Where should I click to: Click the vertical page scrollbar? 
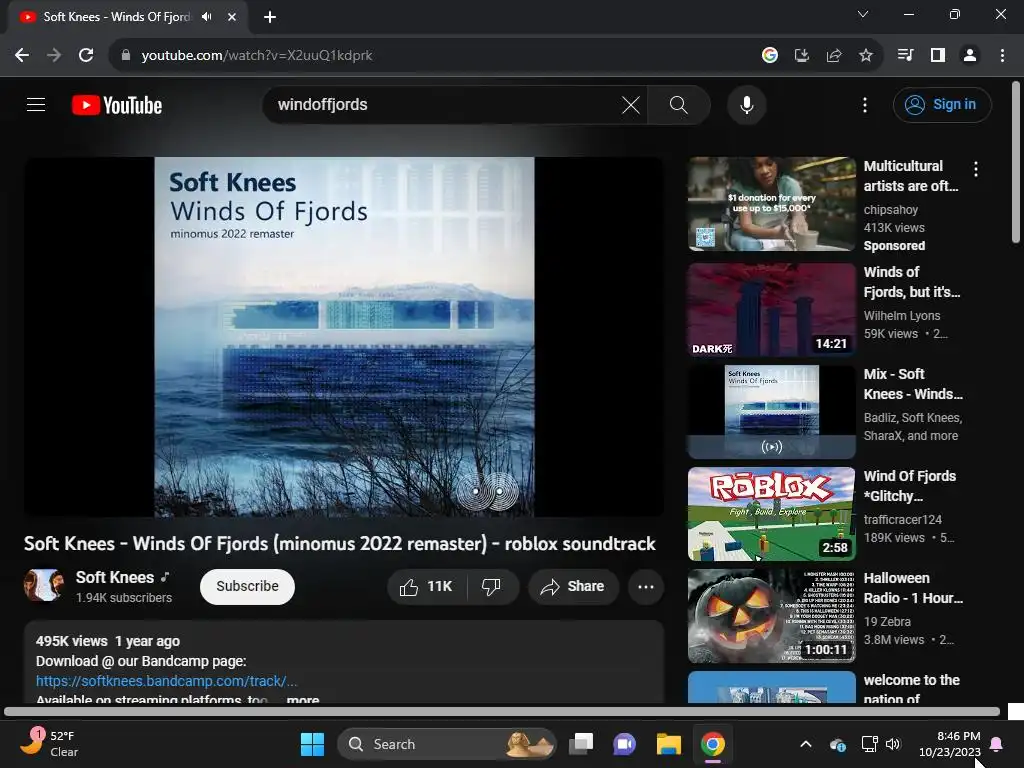pos(1016,162)
